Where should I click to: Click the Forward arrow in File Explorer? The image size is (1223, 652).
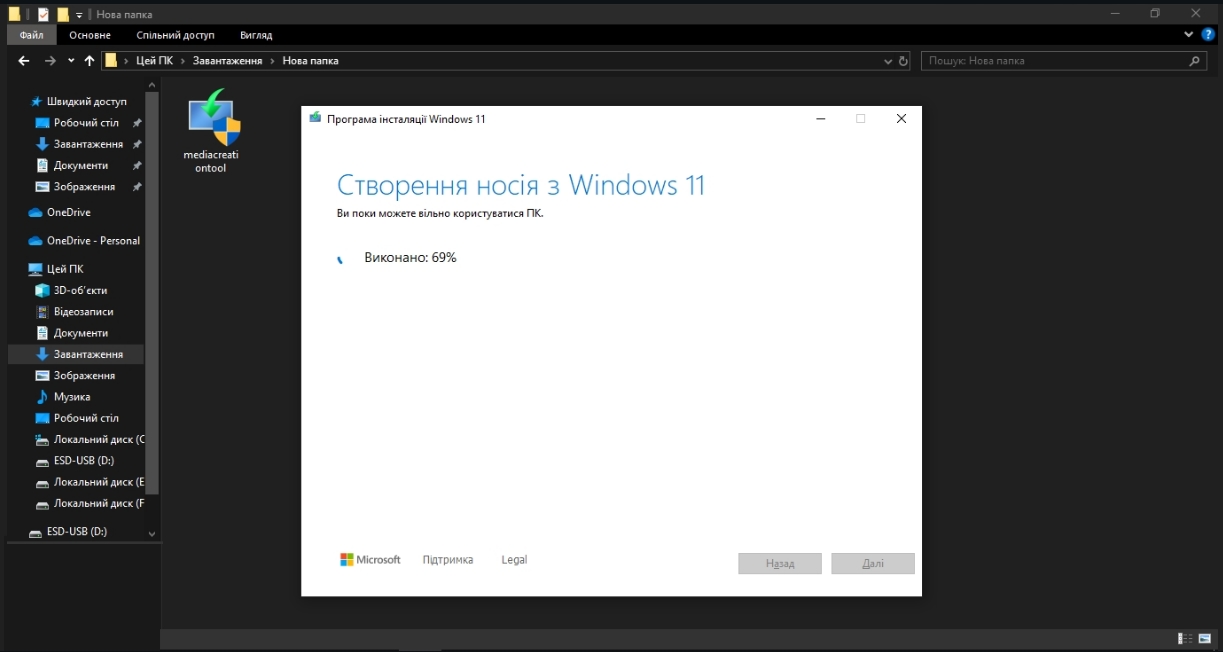click(50, 61)
